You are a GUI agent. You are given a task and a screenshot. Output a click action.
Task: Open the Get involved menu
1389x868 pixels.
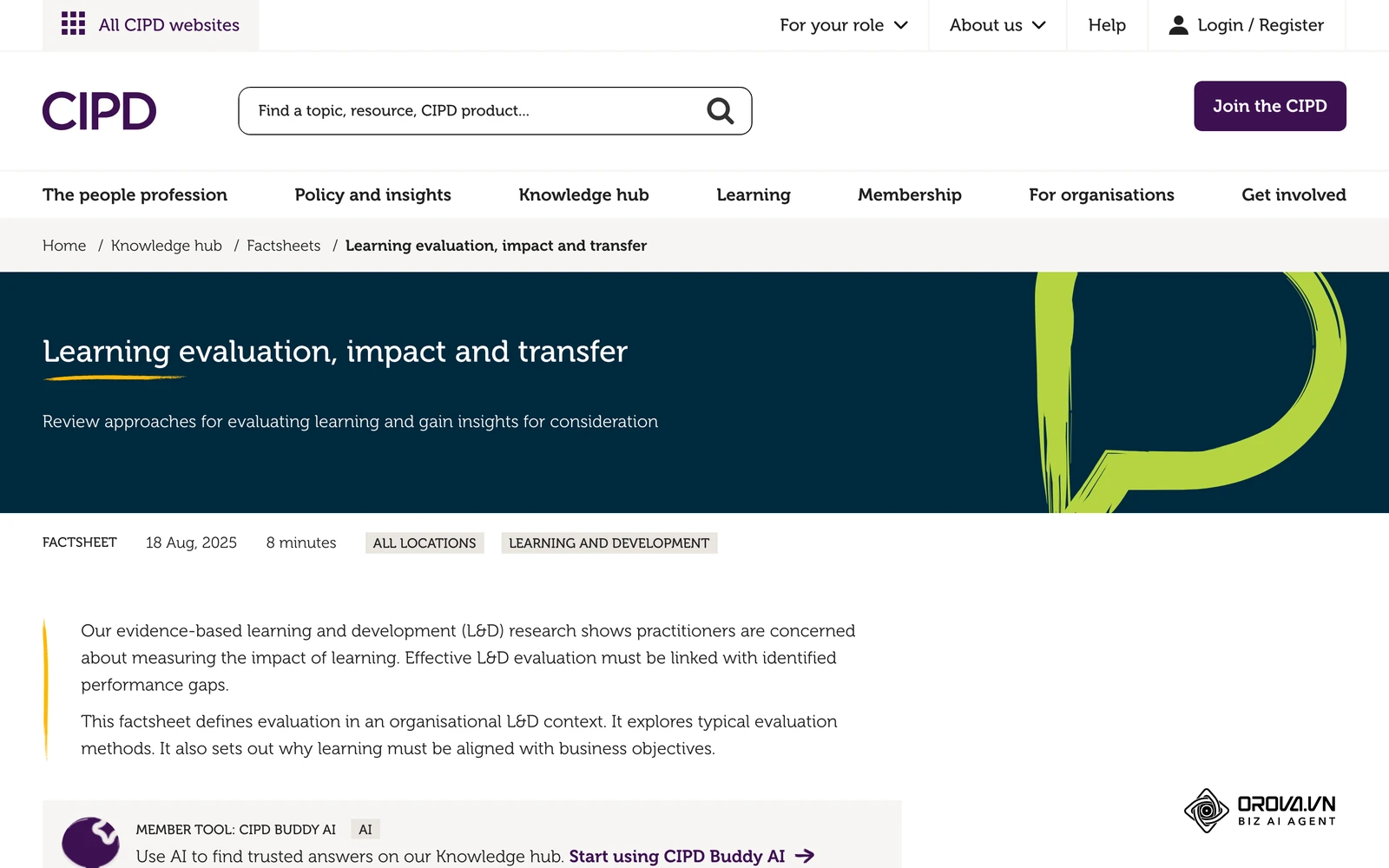1294,194
